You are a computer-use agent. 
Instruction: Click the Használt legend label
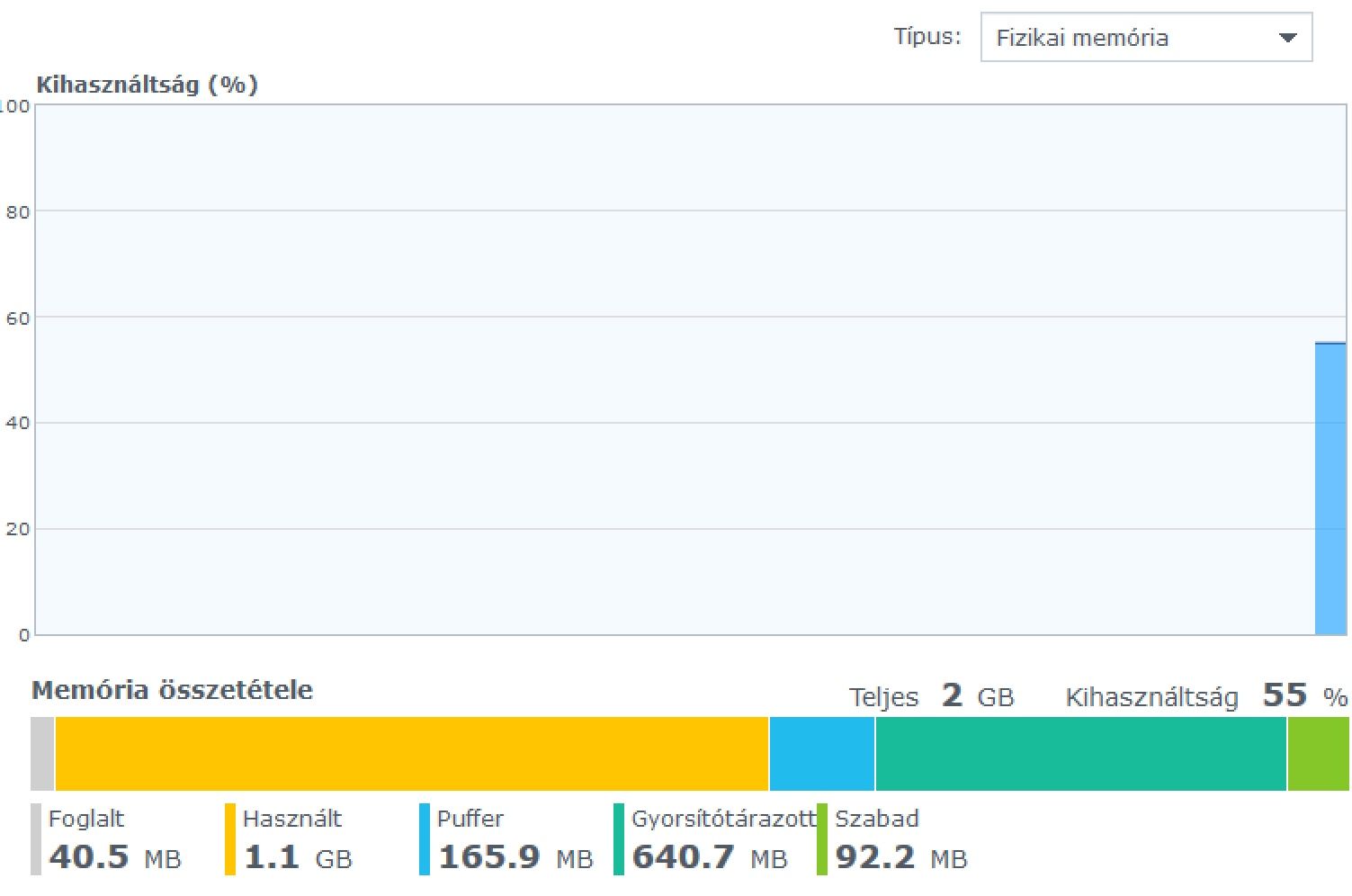click(x=292, y=819)
